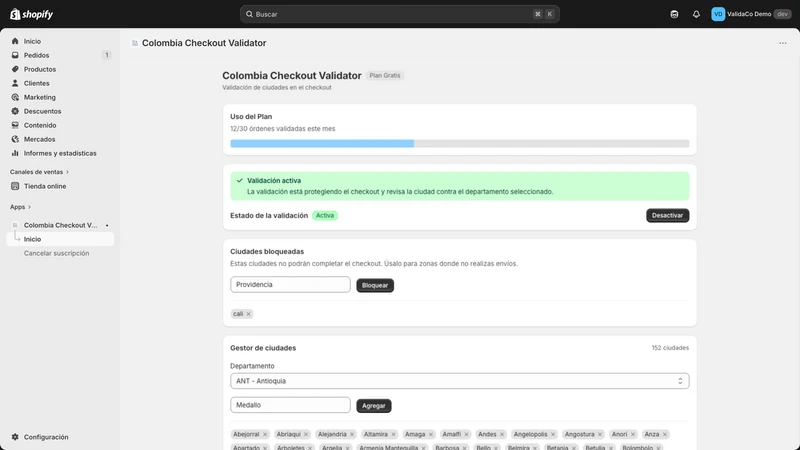
Task: Open the sidekick icon in the top bar
Action: point(674,14)
